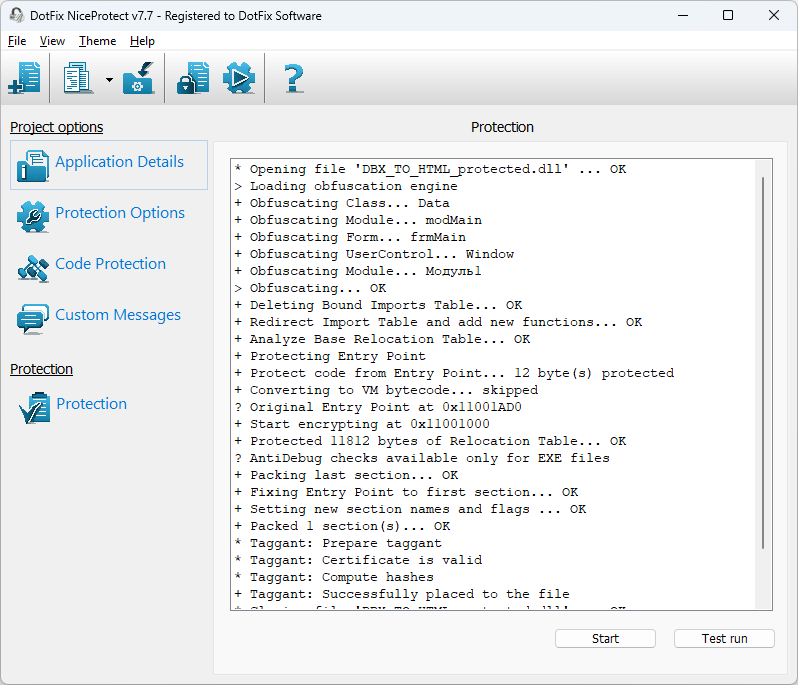
Task: Open the Custom Messages link
Action: 118,315
